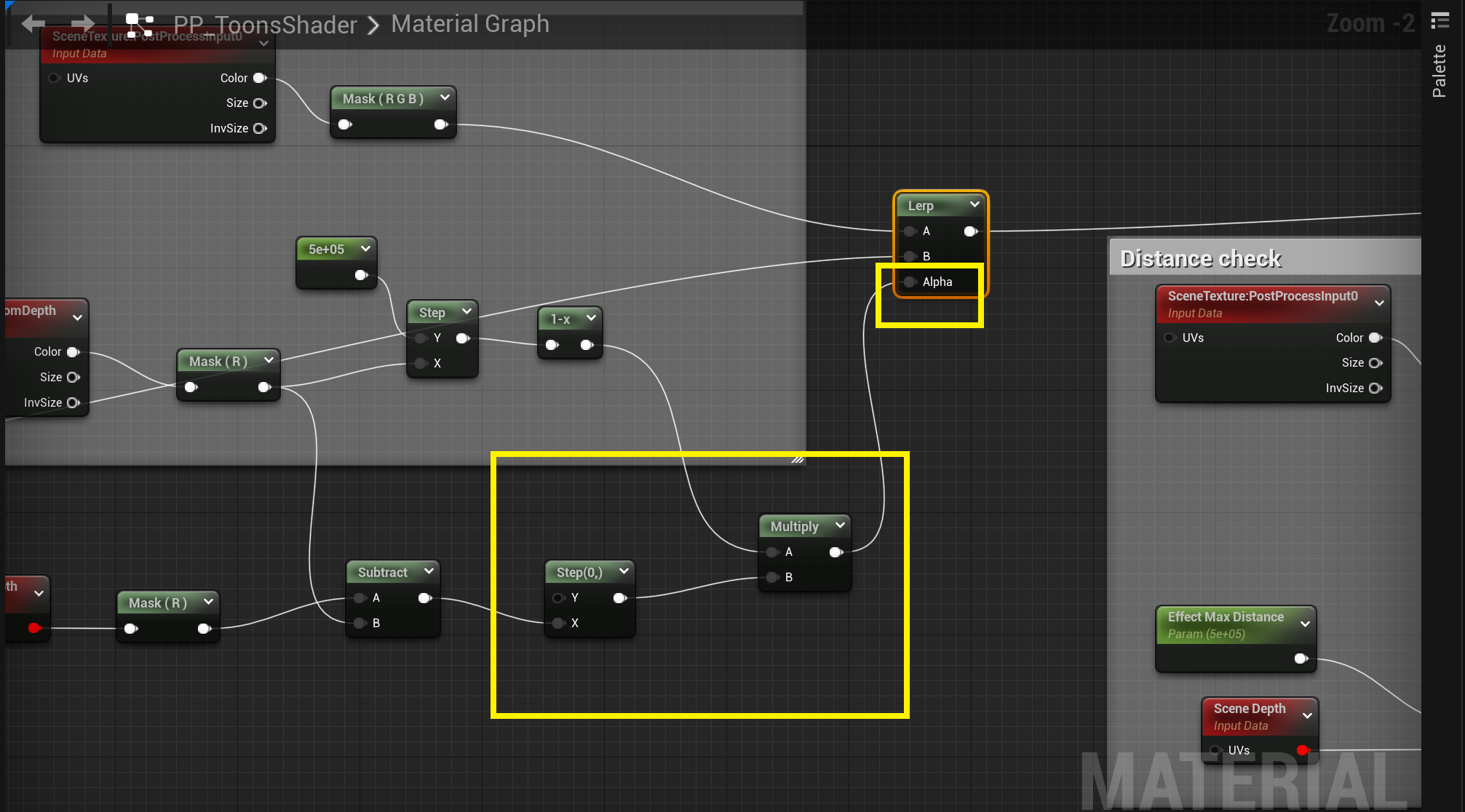Click the Lerp node Alpha input pin
1465x812 pixels.
click(x=910, y=282)
